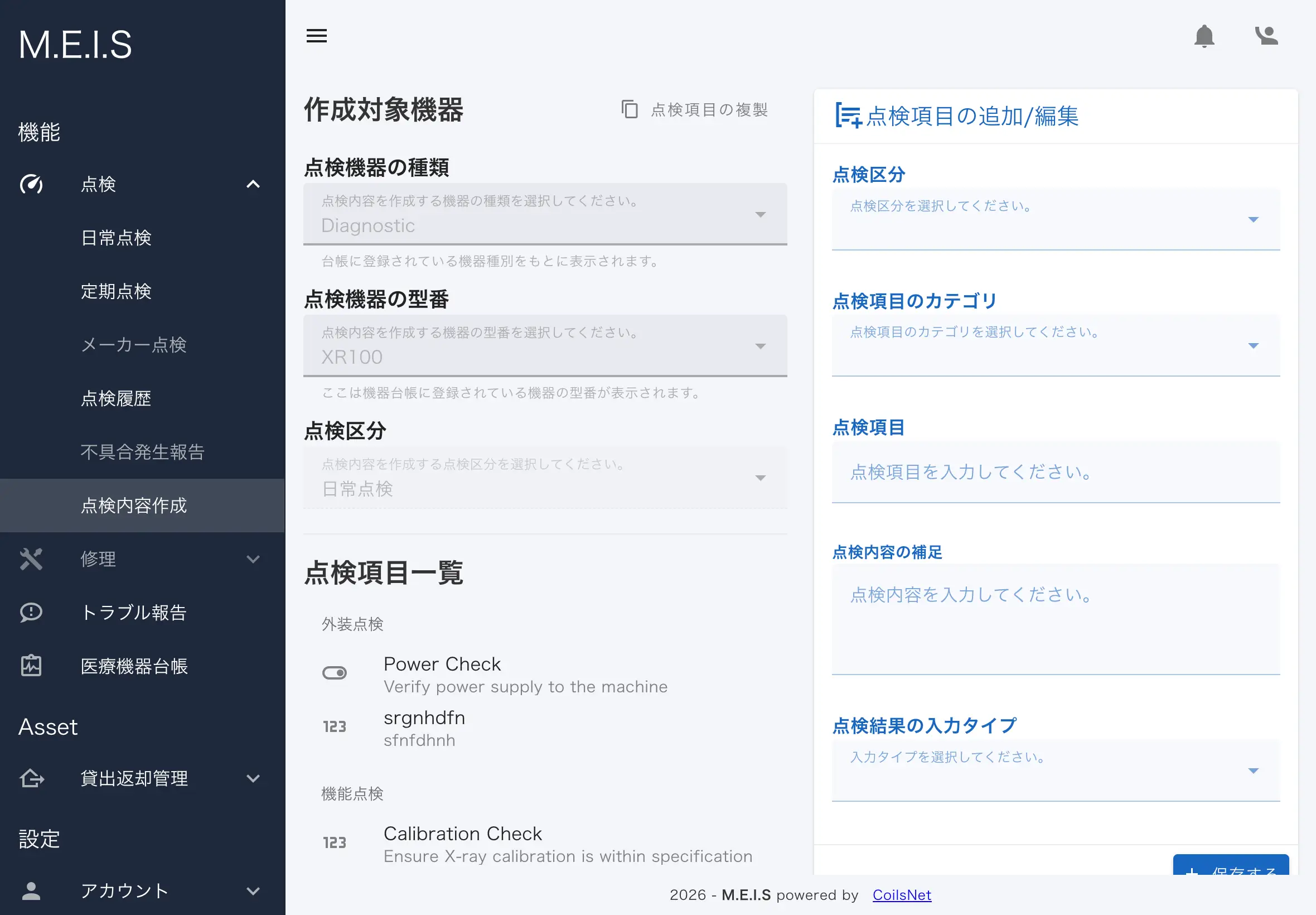Open the 点検区分 日常点検 dropdown
This screenshot has width=1316, height=915.
click(545, 478)
